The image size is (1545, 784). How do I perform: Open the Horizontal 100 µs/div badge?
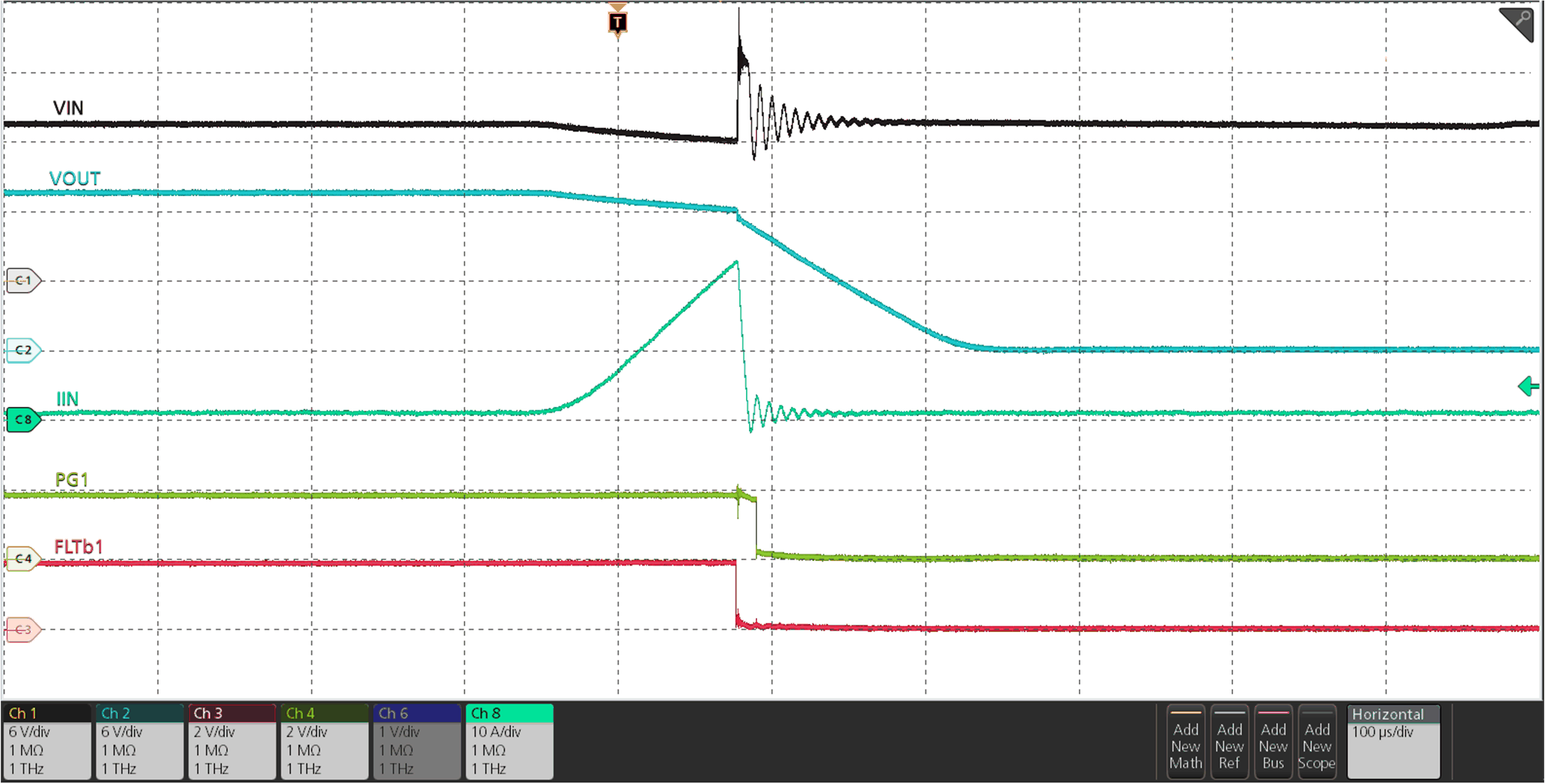click(1393, 741)
